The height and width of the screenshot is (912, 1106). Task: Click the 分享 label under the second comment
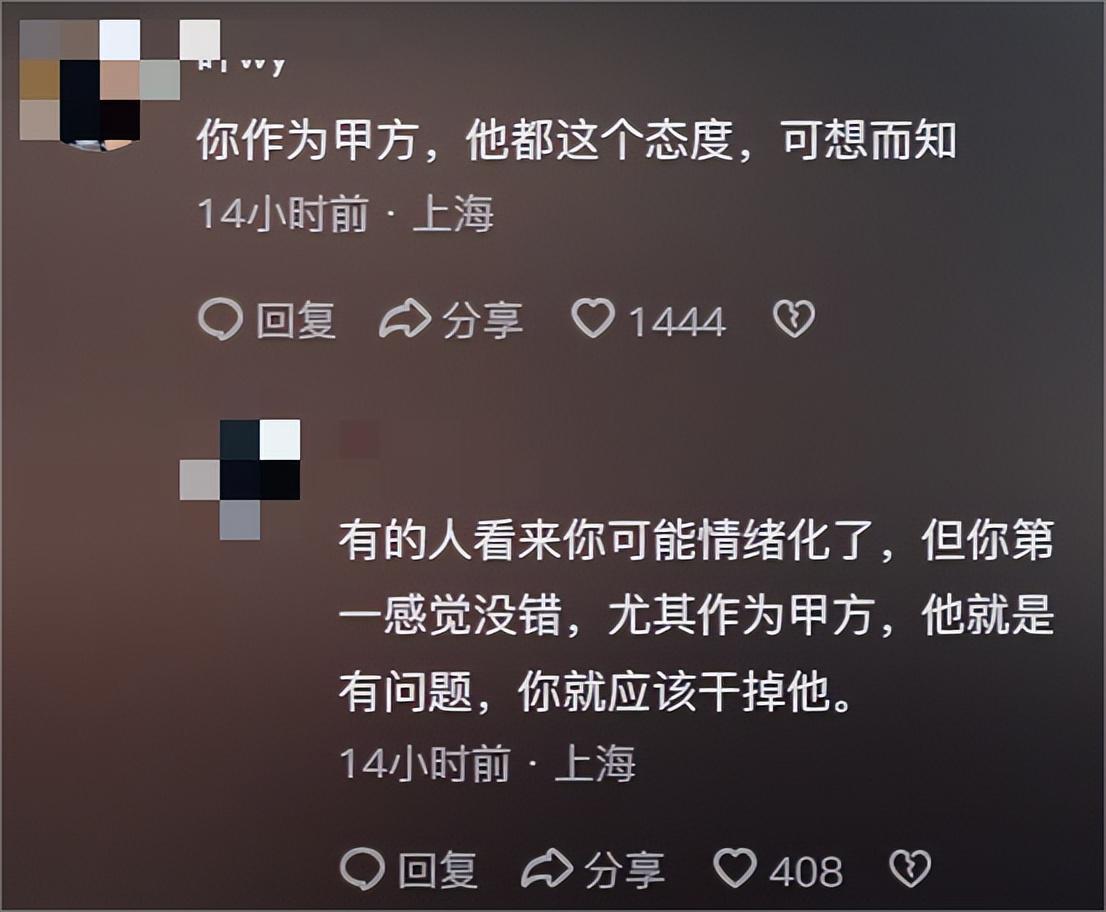tap(625, 870)
